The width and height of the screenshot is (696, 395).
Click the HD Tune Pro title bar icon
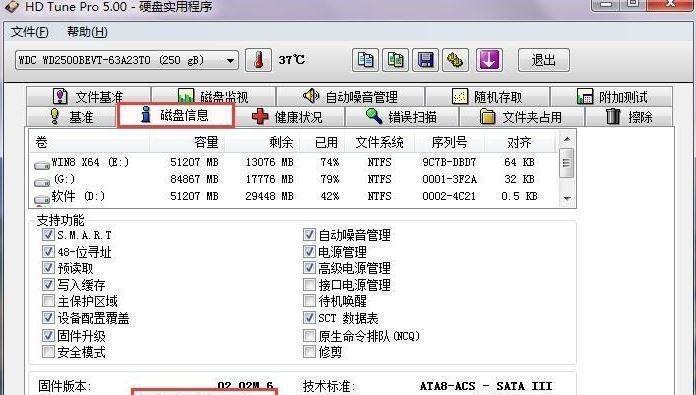point(12,5)
